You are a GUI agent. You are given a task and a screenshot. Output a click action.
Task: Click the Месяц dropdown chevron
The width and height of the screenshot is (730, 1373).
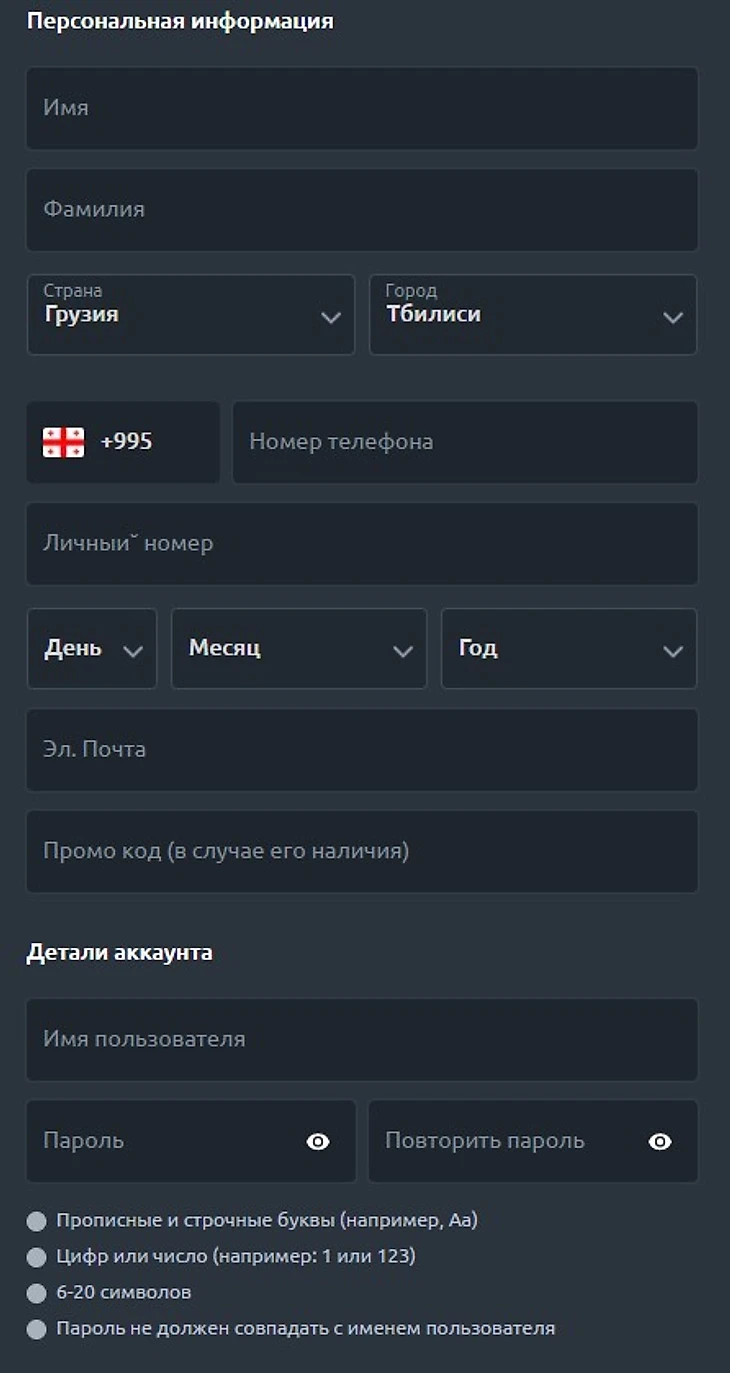[403, 651]
